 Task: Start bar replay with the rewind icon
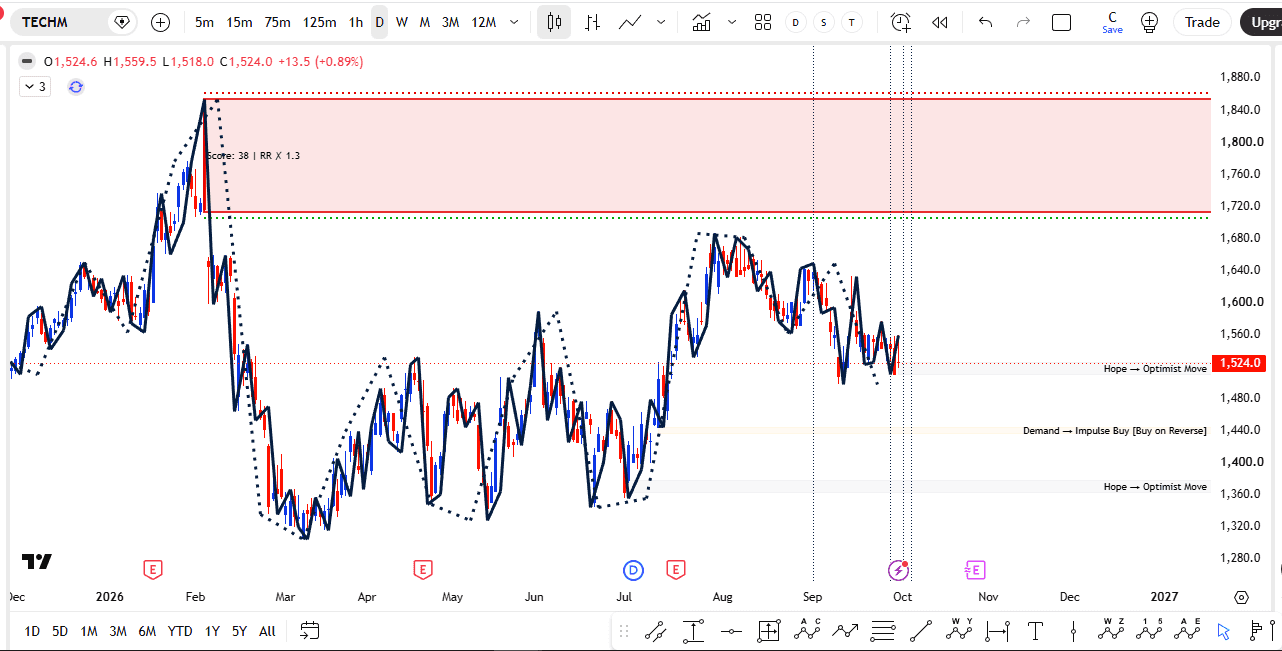click(939, 22)
